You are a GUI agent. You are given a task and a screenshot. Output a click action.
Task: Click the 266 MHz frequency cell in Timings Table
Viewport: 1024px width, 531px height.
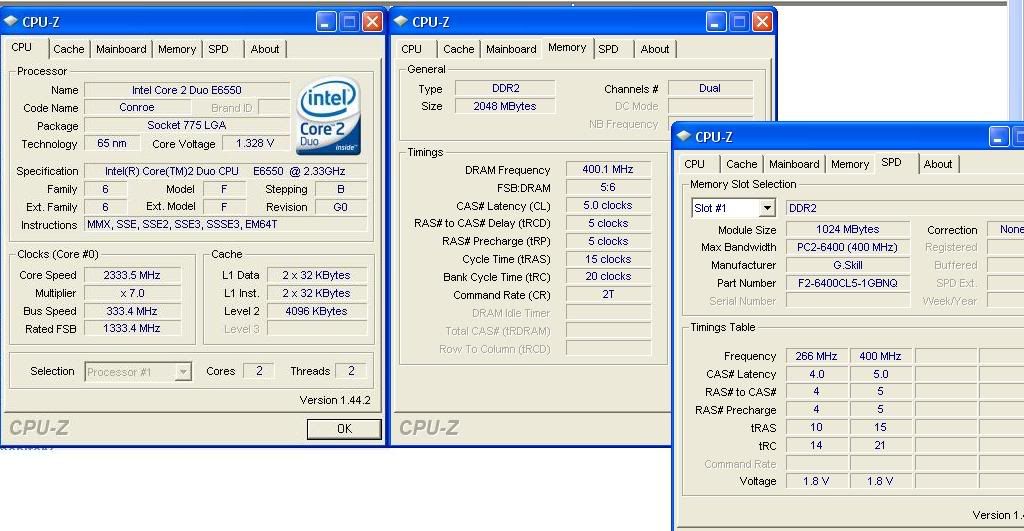816,356
